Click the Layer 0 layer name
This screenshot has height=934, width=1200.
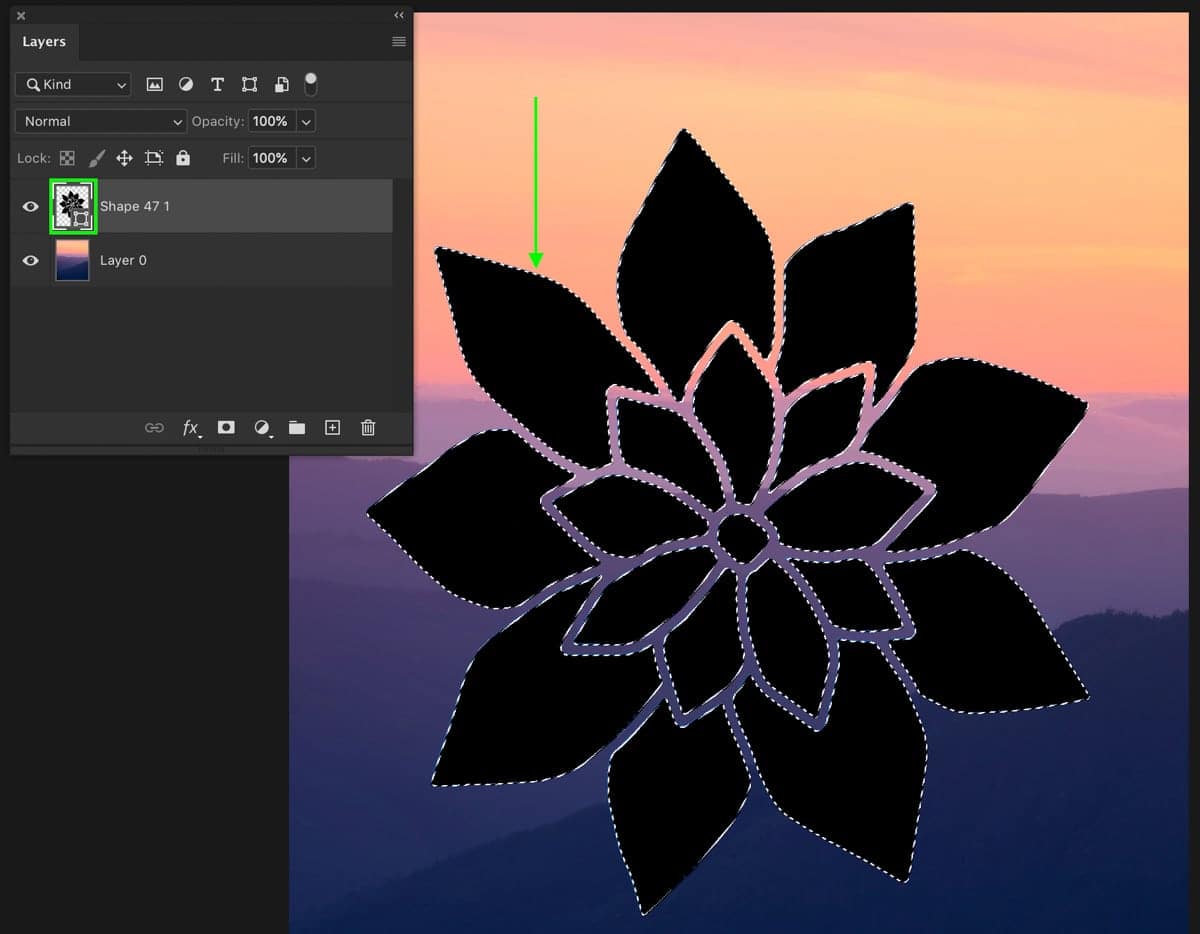coord(123,260)
